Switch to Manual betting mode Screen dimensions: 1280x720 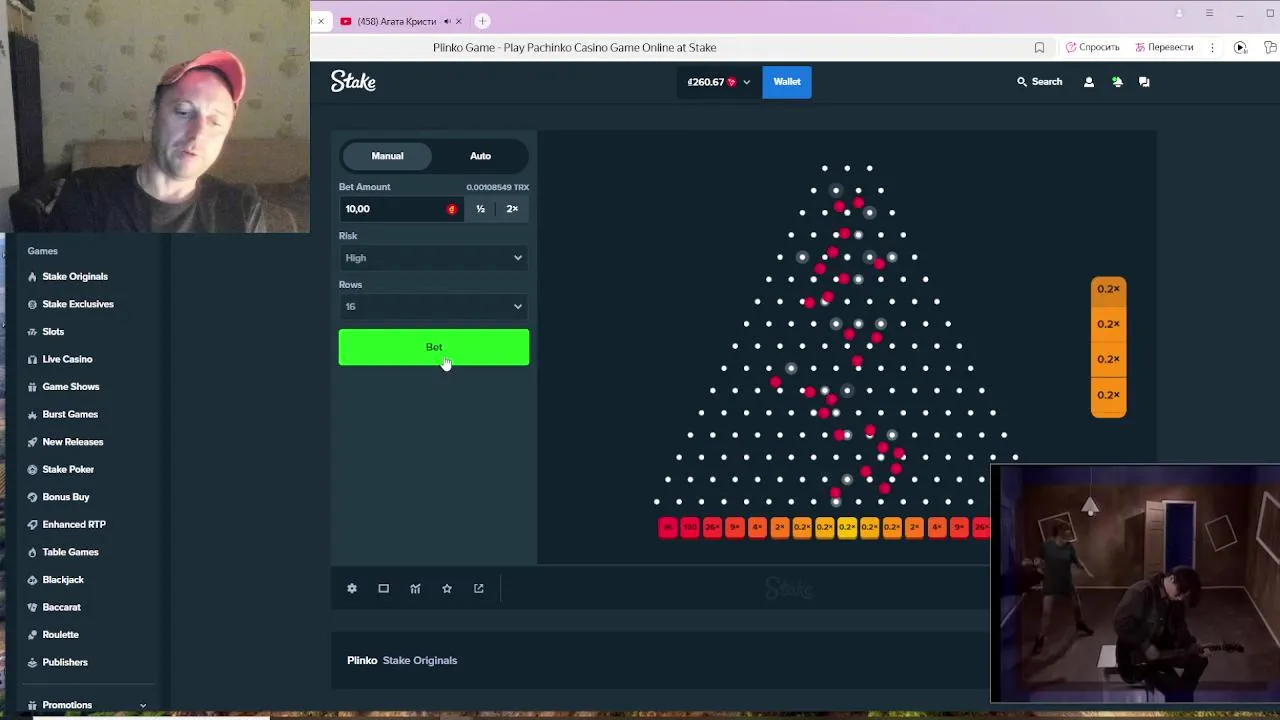point(387,156)
